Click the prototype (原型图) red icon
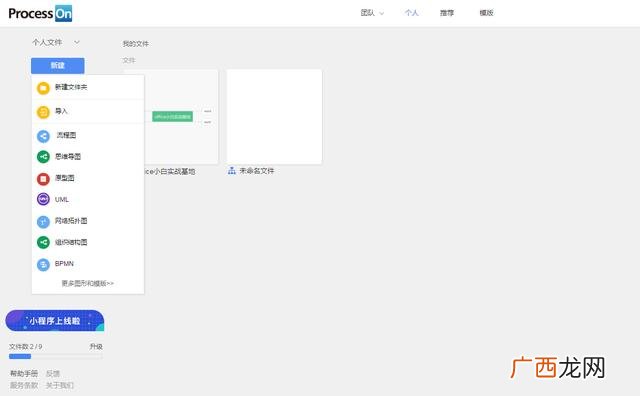The width and height of the screenshot is (640, 396). click(43, 178)
